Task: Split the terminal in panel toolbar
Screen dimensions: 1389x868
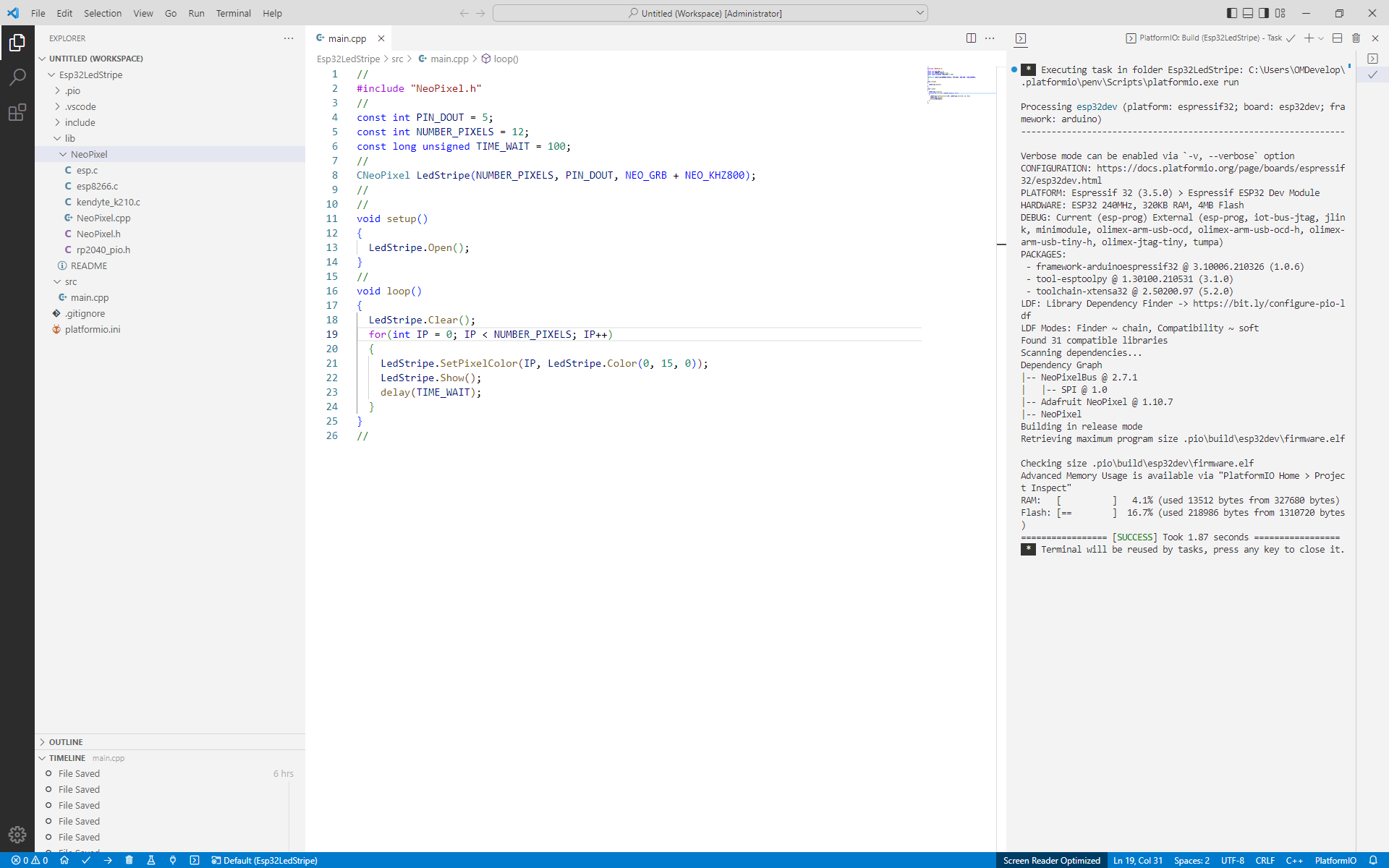Action: coord(1337,38)
